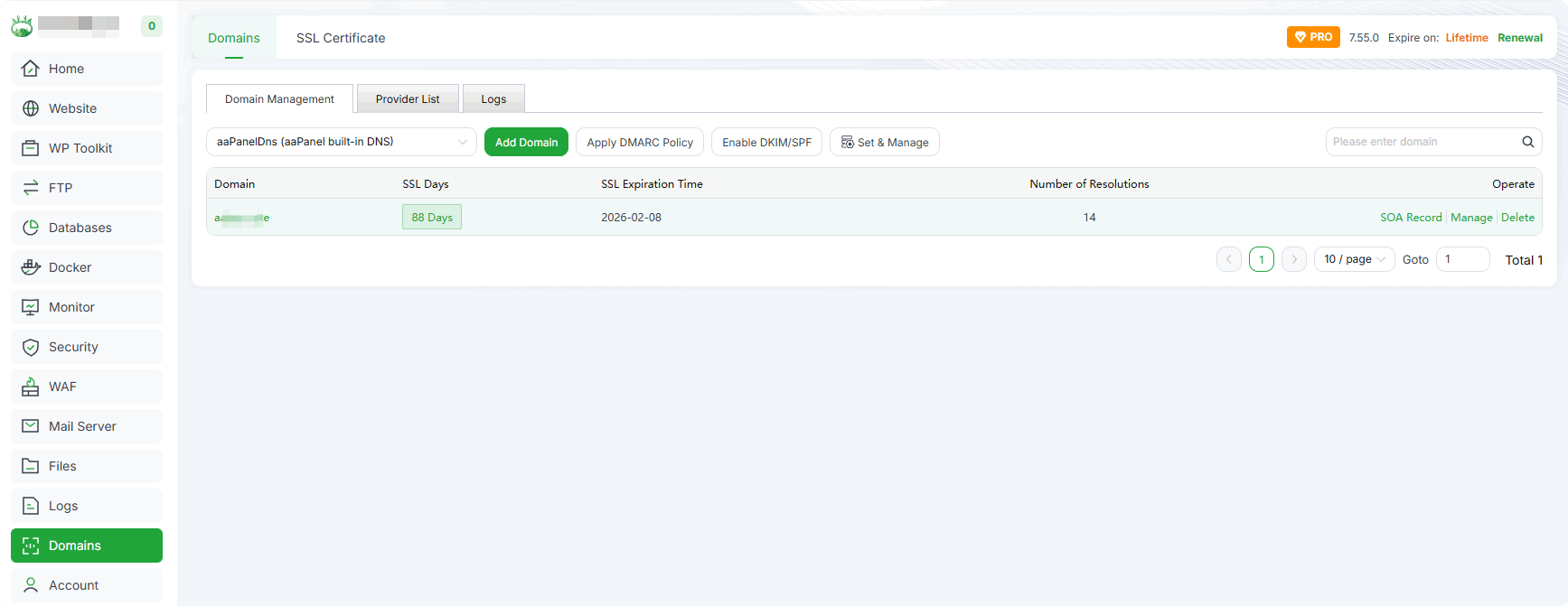
Task: Click the Account person icon
Action: point(31,585)
